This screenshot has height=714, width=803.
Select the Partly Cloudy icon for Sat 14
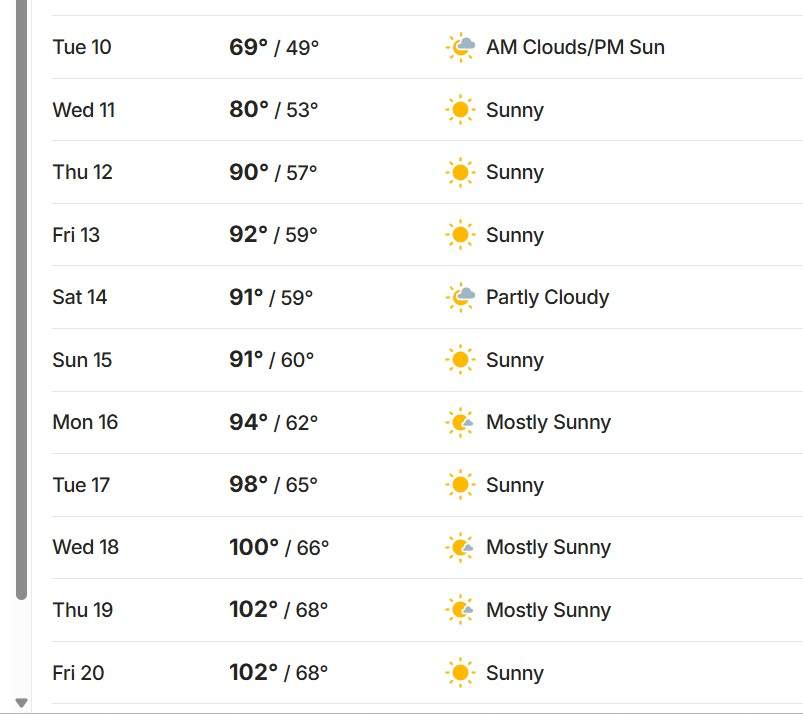pos(460,297)
